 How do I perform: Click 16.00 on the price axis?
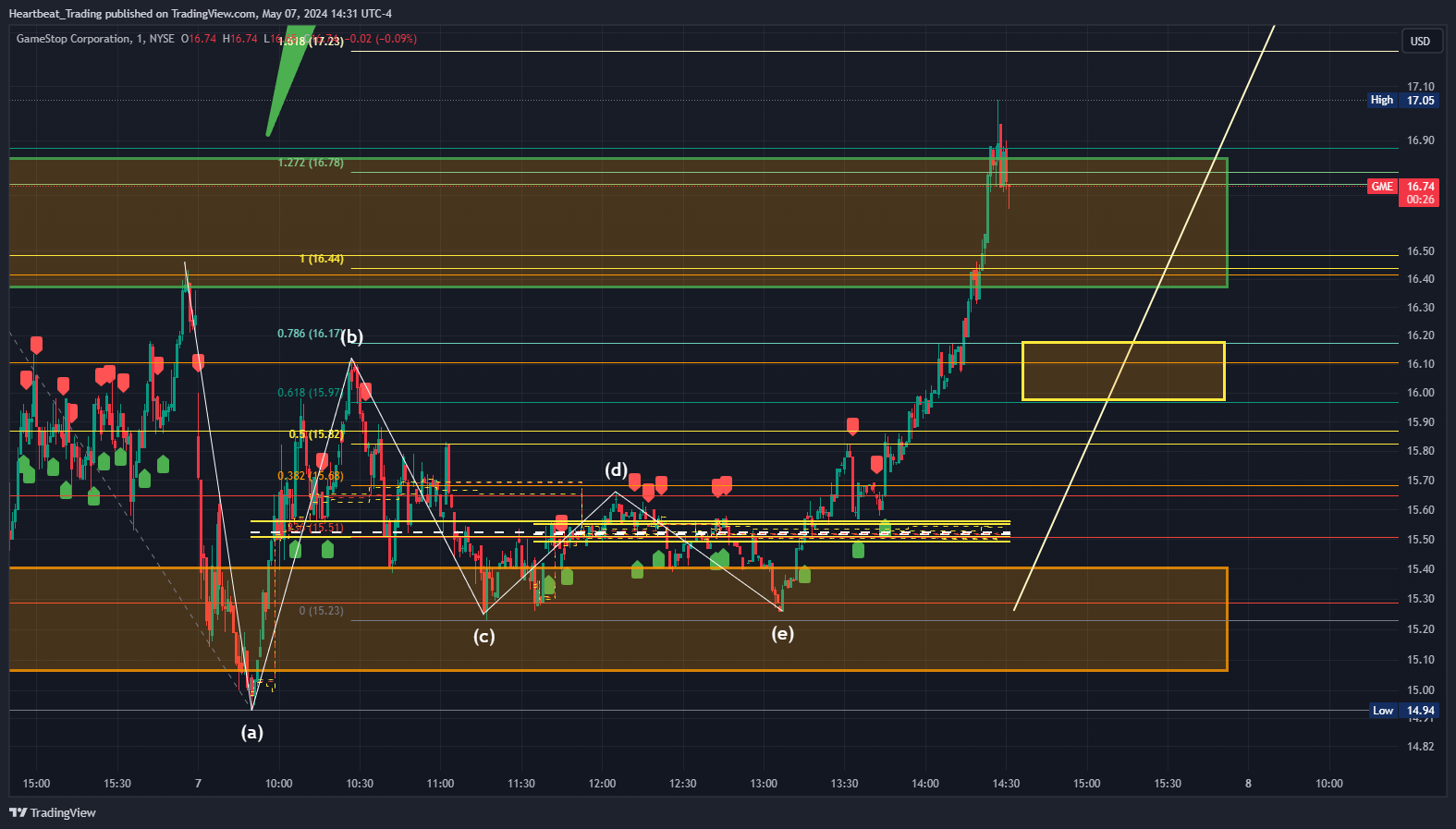click(1421, 393)
